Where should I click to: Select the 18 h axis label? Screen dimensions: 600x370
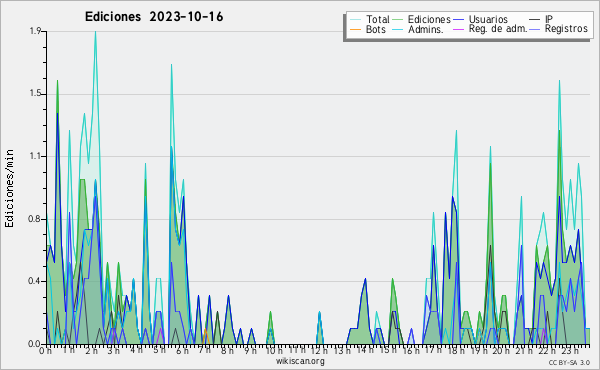tap(456, 351)
